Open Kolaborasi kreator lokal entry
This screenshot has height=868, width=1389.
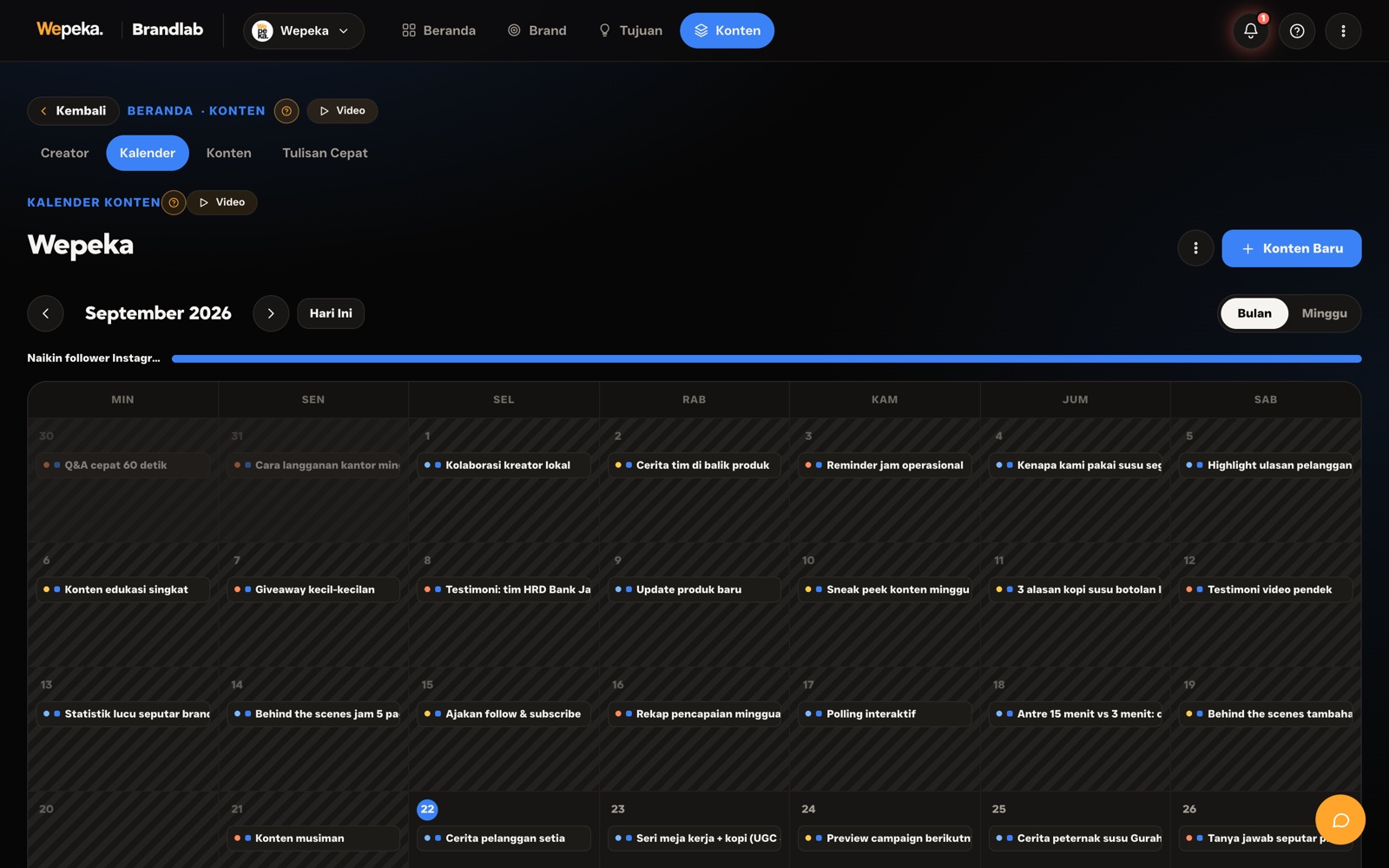tap(504, 465)
